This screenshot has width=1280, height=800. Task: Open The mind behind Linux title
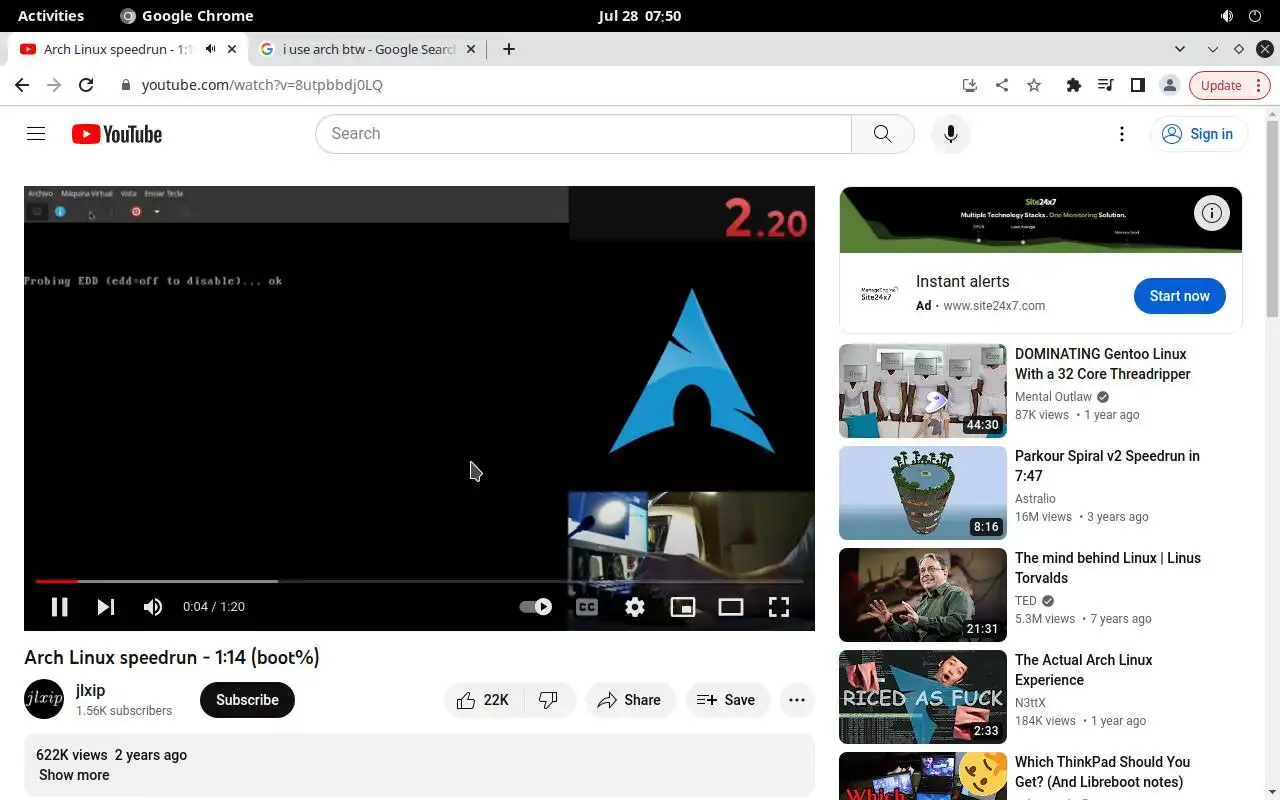tap(1108, 568)
